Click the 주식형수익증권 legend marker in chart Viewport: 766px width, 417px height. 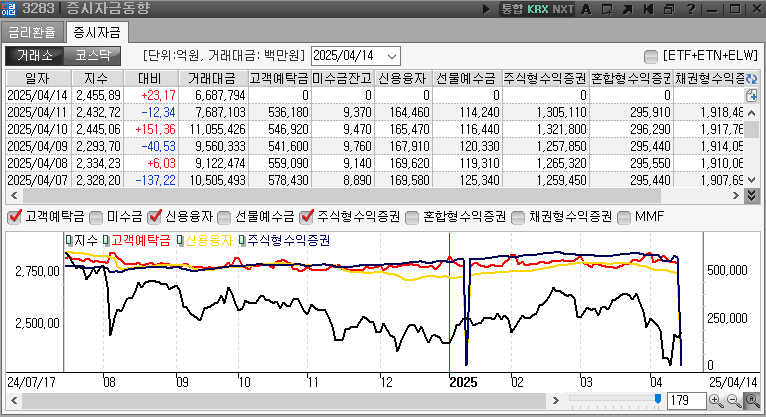[x=242, y=240]
